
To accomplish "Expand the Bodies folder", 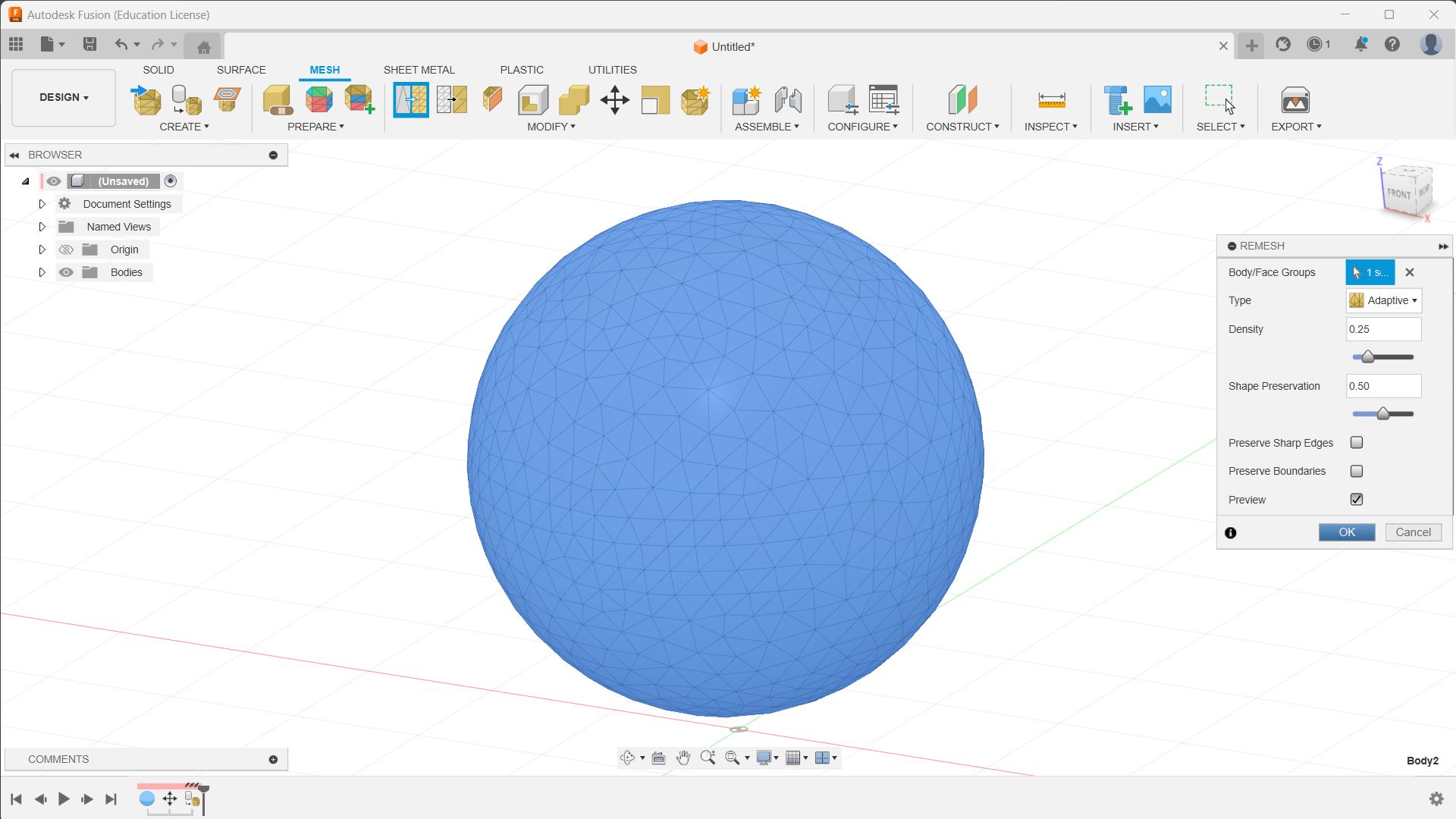I will [x=42, y=272].
